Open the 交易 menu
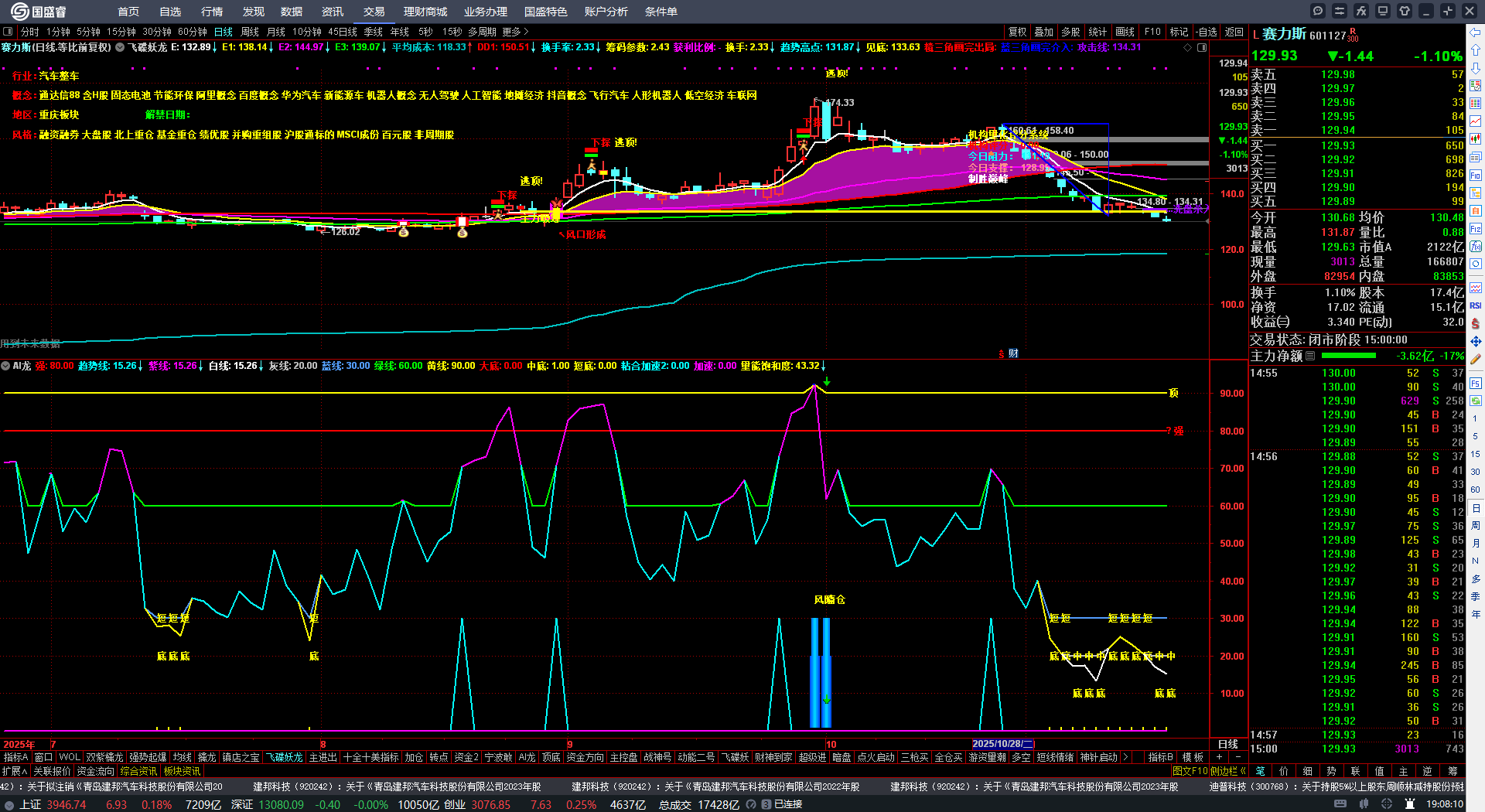 (374, 12)
